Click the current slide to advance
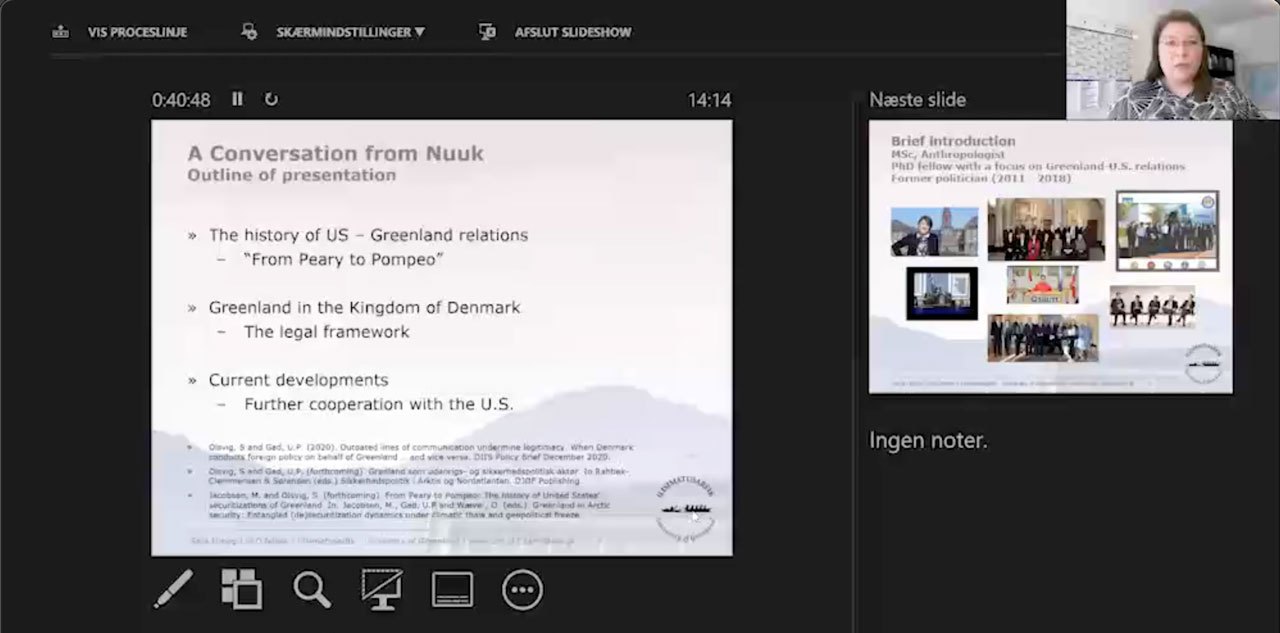The image size is (1280, 633). [441, 337]
